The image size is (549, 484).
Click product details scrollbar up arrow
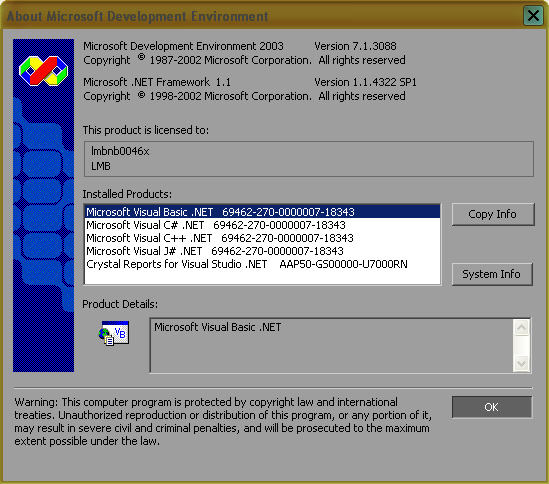point(521,328)
